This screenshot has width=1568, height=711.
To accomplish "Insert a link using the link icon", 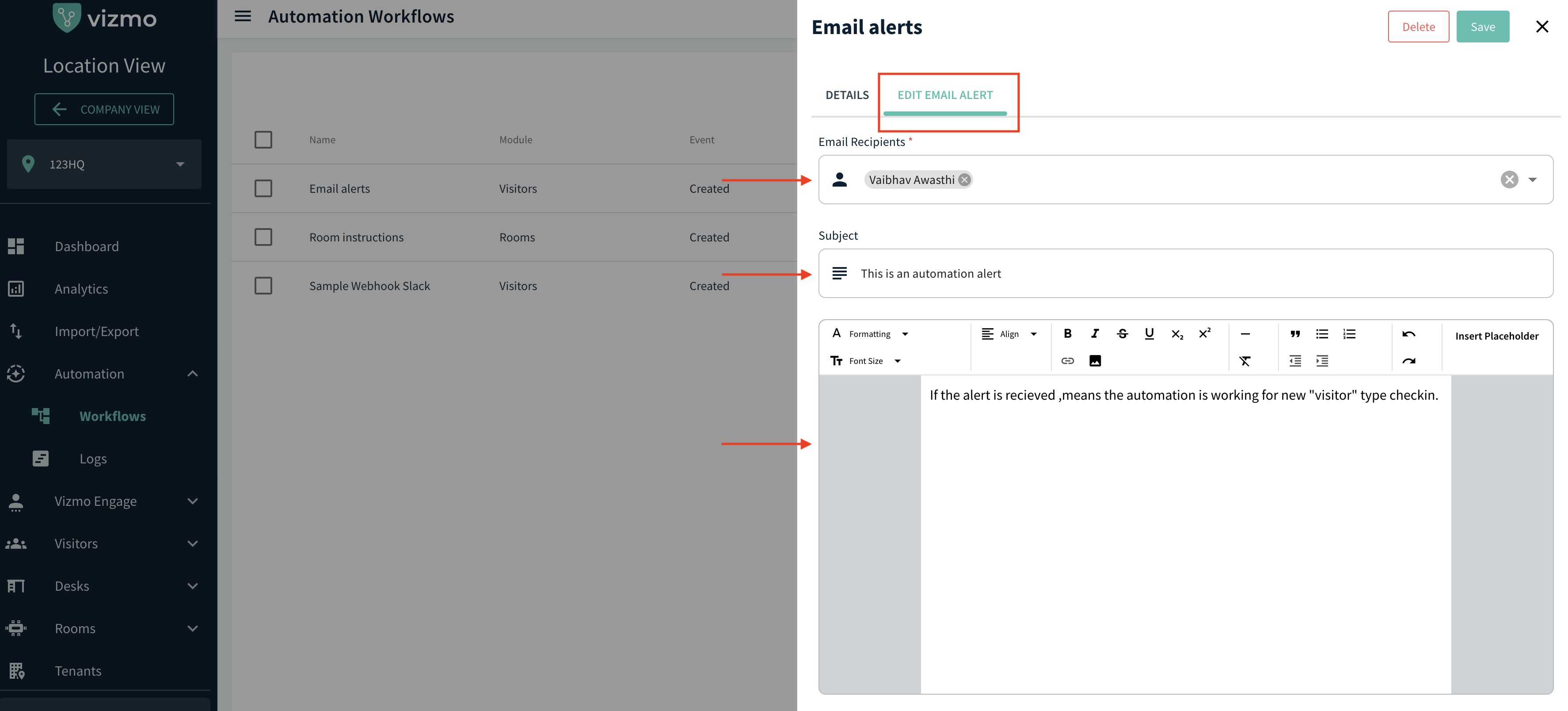I will point(1067,361).
